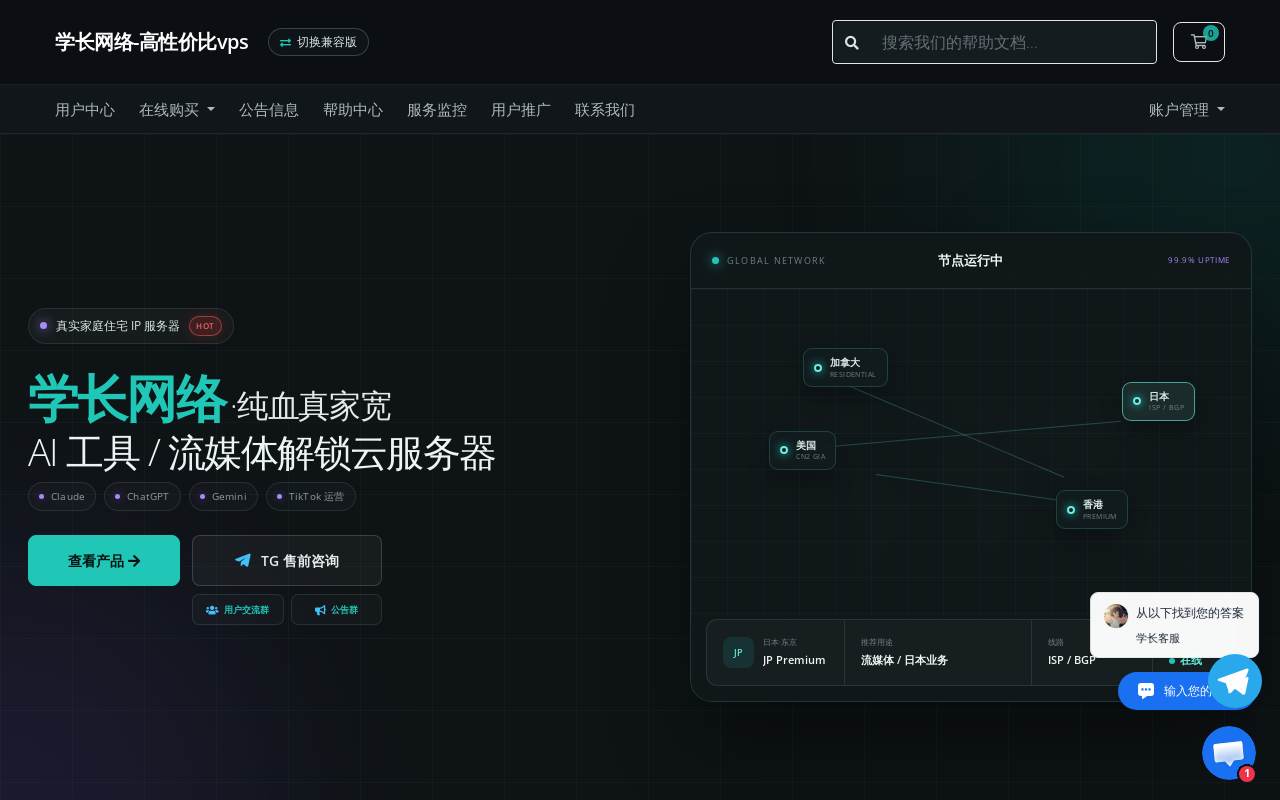Focus the help docs search field
This screenshot has height=800, width=1280.
pyautogui.click(x=1012, y=42)
